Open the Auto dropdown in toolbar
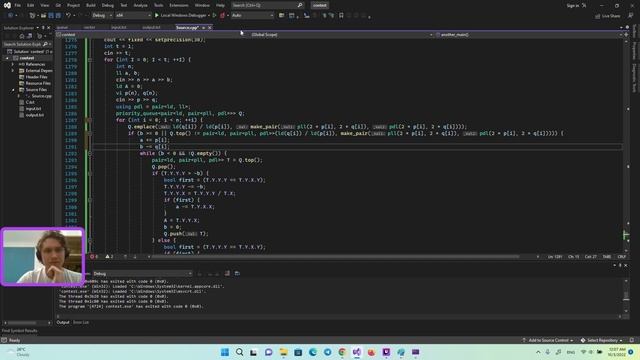 click(x=252, y=16)
